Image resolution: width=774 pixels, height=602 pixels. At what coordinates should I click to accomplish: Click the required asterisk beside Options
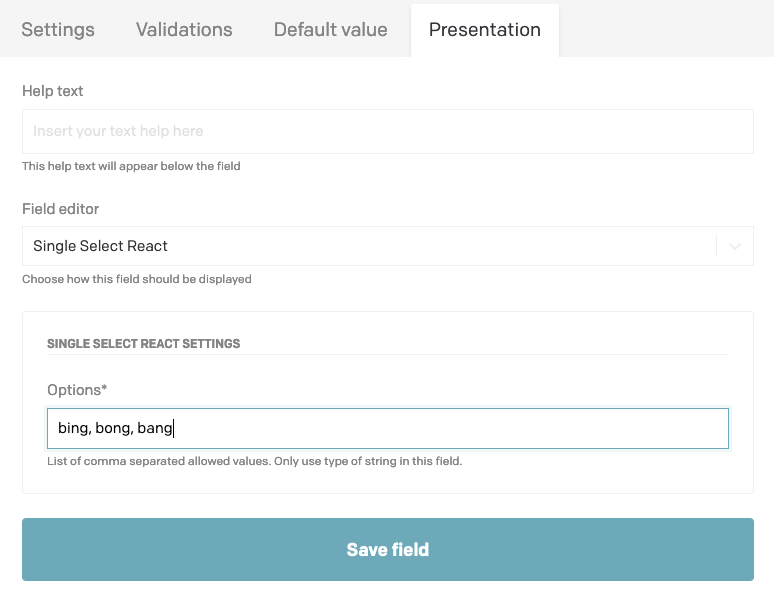pyautogui.click(x=104, y=388)
